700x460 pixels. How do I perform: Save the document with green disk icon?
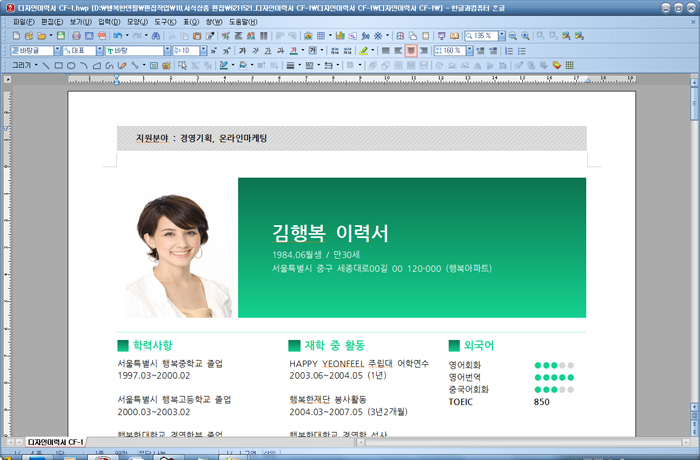pyautogui.click(x=61, y=36)
